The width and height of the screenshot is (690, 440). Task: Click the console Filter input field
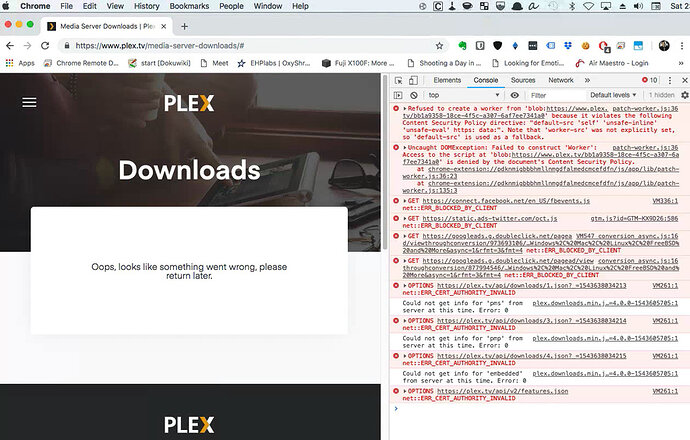pos(557,95)
